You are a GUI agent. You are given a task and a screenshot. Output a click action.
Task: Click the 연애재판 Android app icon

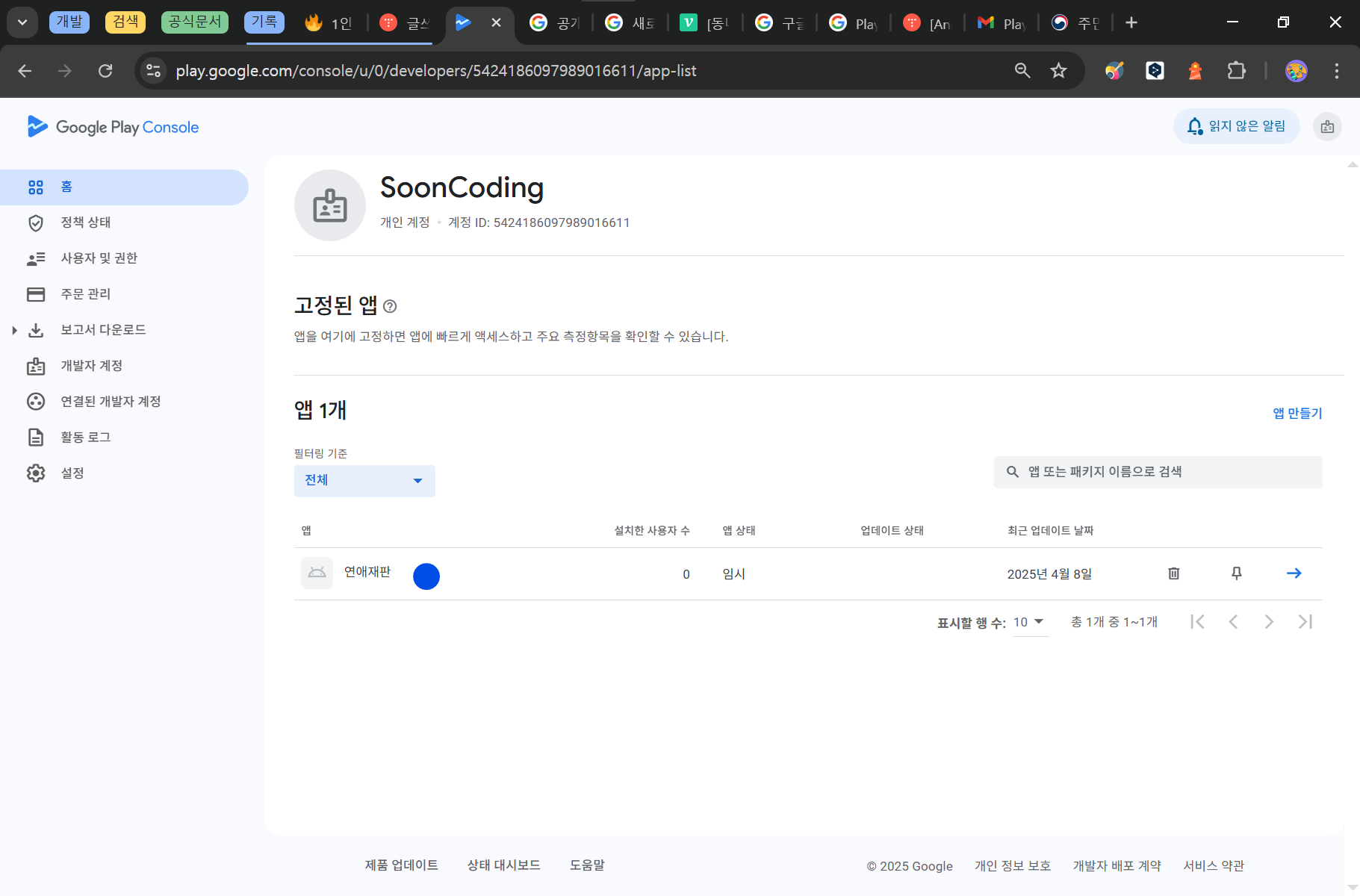coord(317,573)
